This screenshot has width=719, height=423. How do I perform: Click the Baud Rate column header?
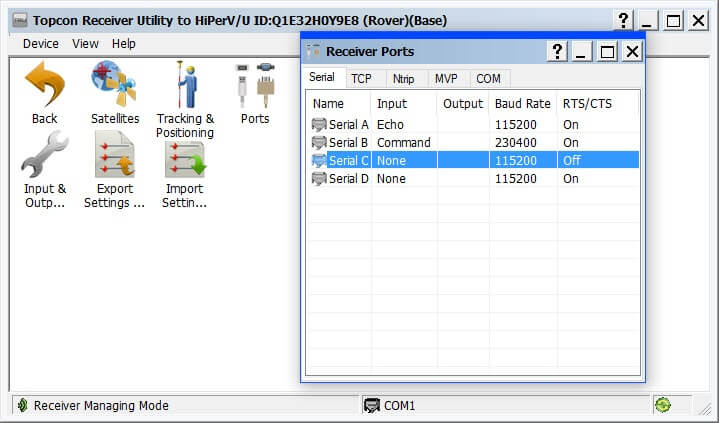tap(522, 104)
